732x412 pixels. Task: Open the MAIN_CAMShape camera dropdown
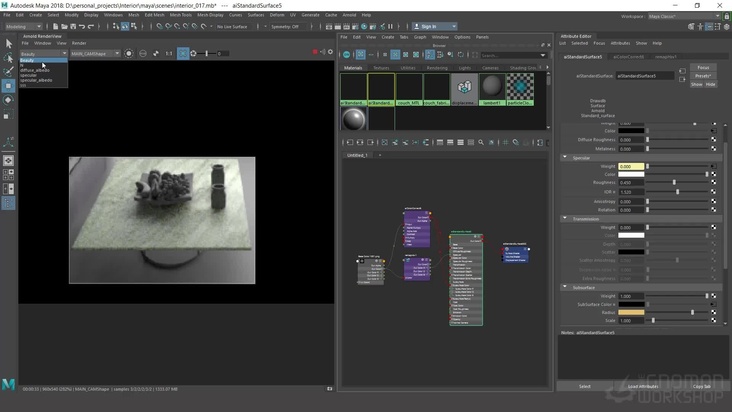pos(95,54)
